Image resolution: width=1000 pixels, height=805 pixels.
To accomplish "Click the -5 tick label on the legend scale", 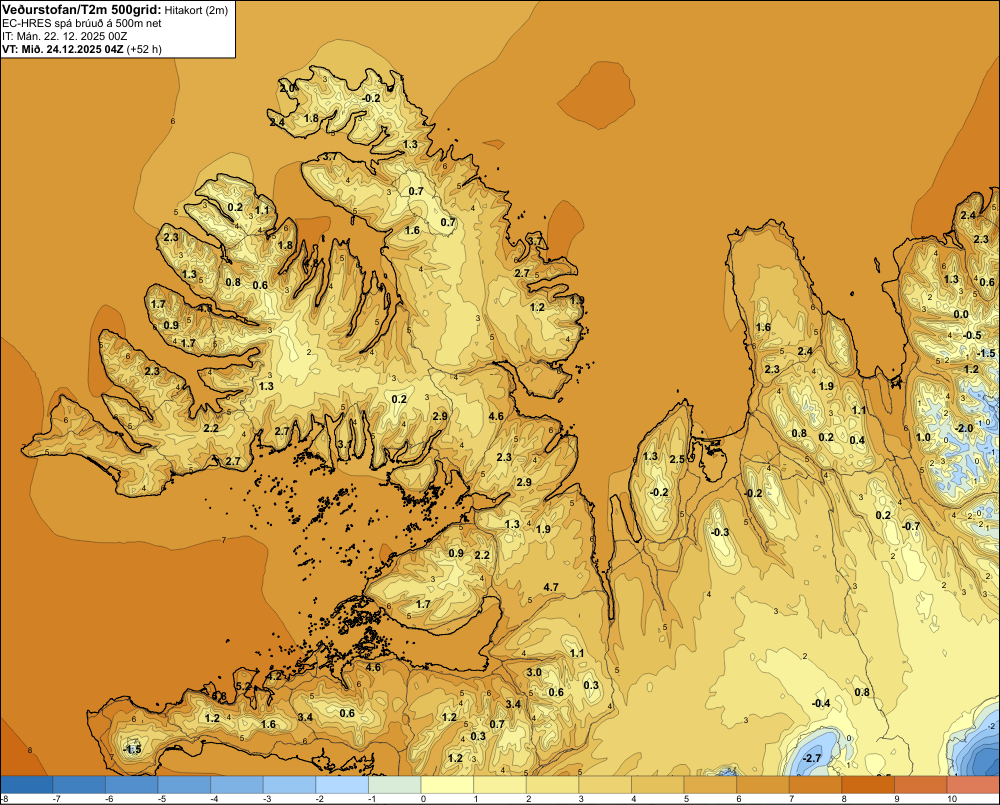I will pos(162,799).
